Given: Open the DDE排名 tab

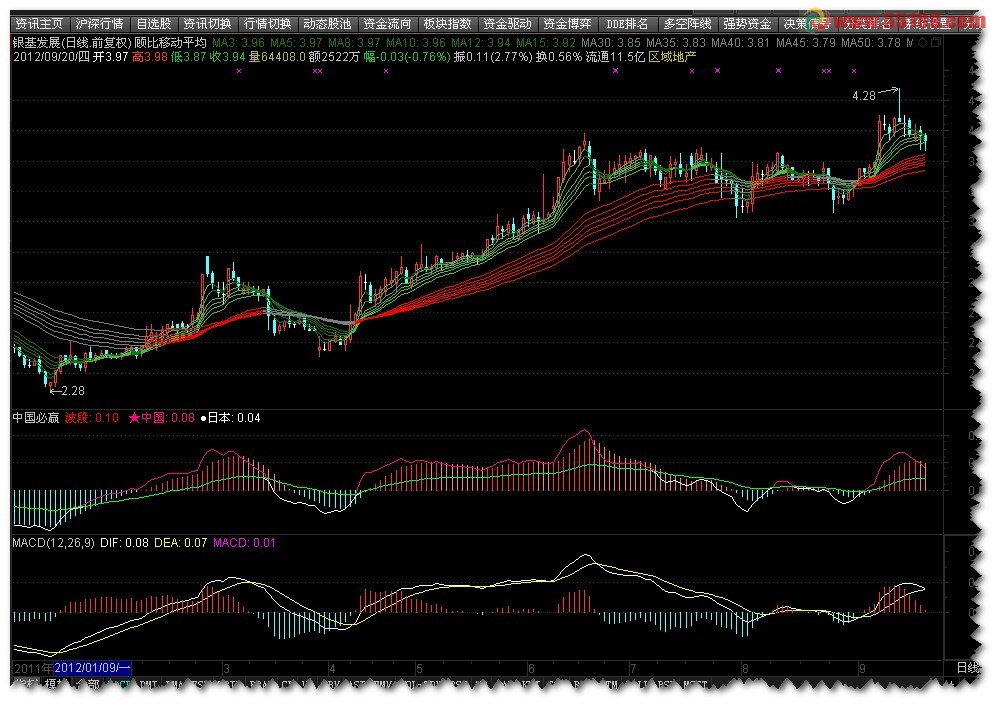Looking at the screenshot, I should [627, 24].
